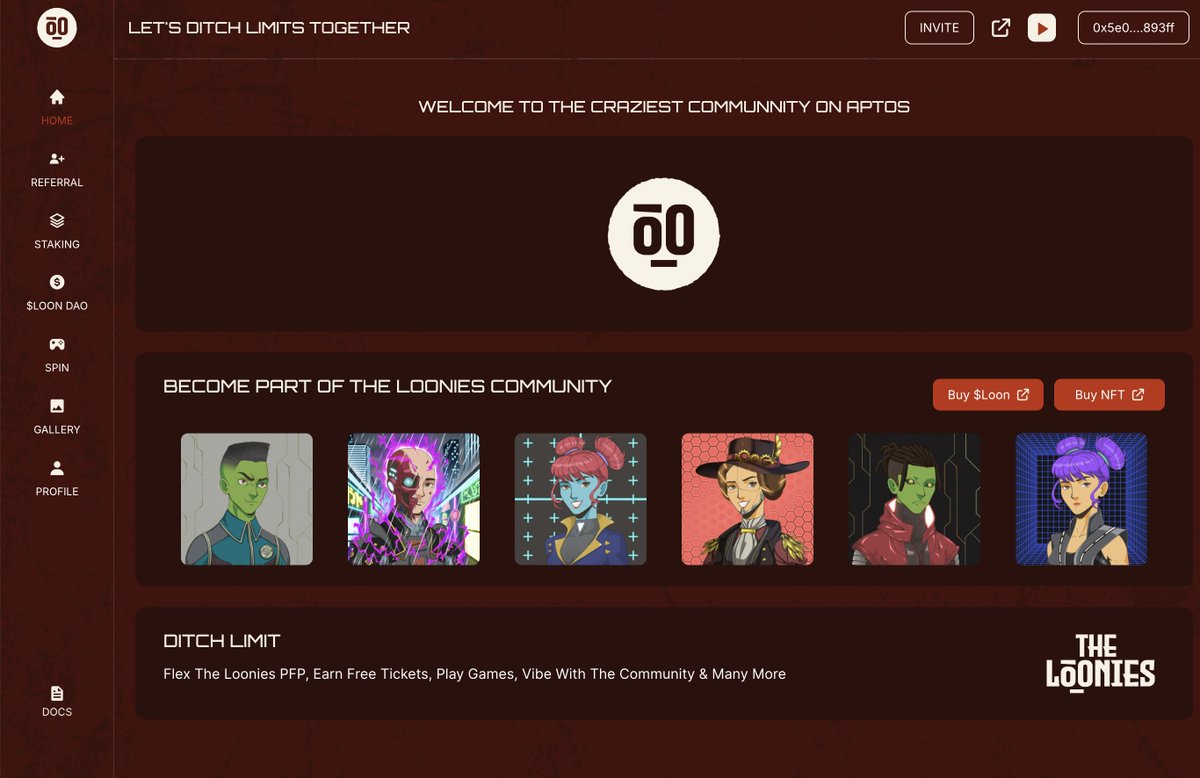Click the external link icon beside Invite
This screenshot has height=778, width=1200.
[x=1001, y=28]
